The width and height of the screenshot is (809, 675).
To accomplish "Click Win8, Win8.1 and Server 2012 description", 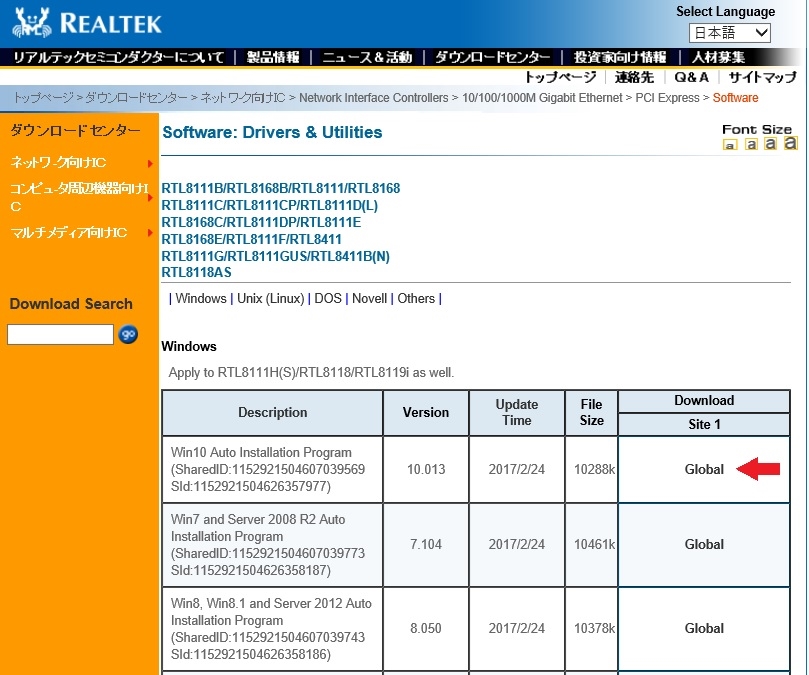I will tap(271, 629).
